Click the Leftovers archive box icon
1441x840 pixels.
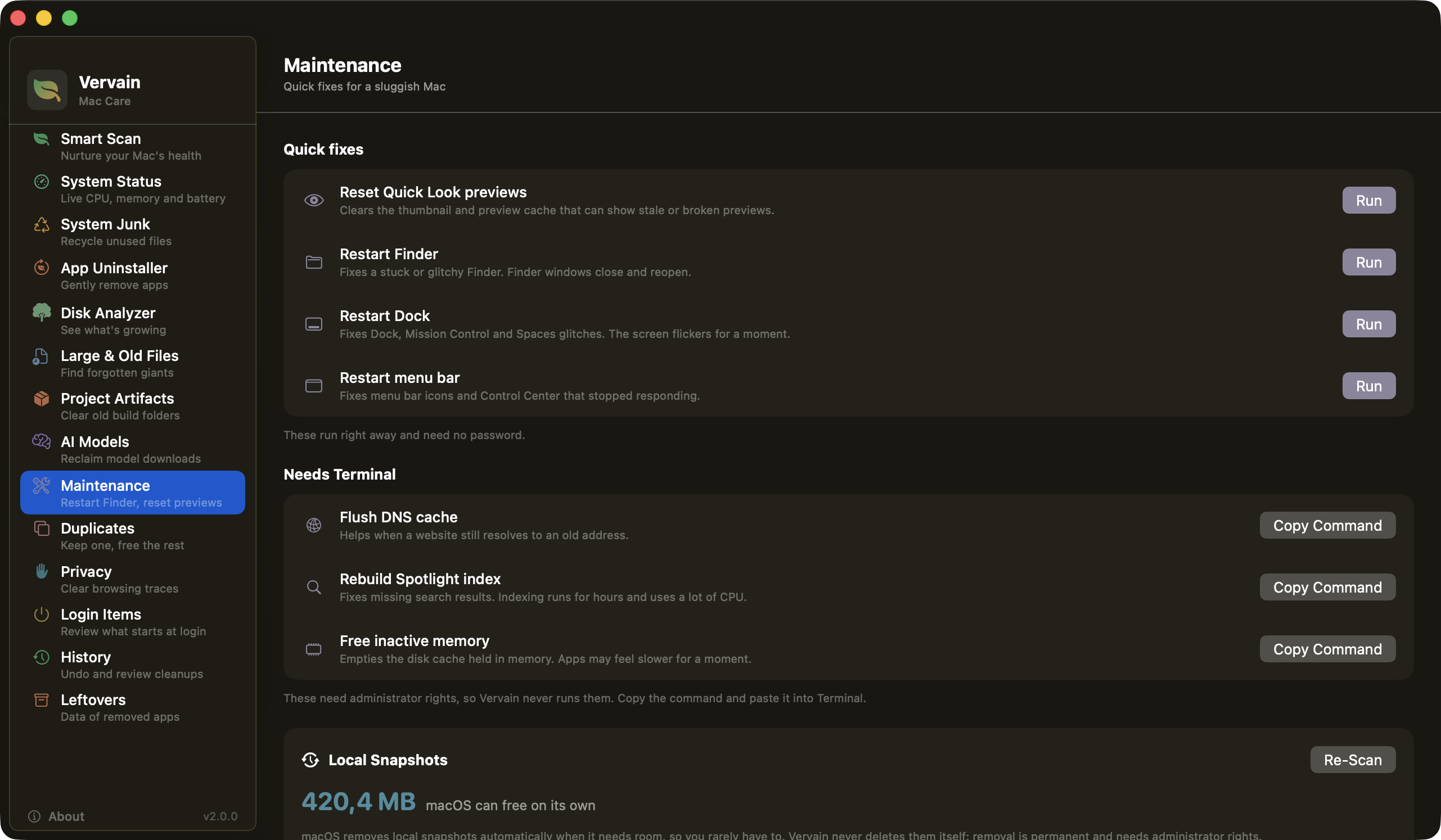click(41, 700)
